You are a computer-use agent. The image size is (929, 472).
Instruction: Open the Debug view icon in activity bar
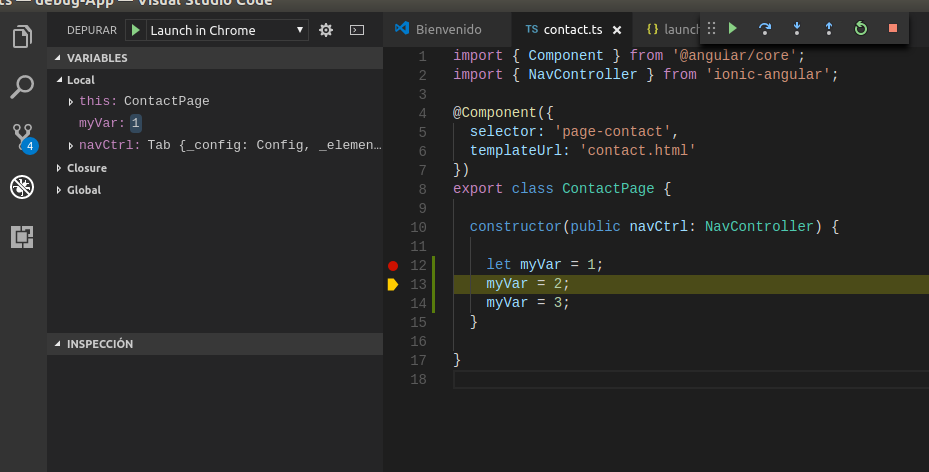22,187
